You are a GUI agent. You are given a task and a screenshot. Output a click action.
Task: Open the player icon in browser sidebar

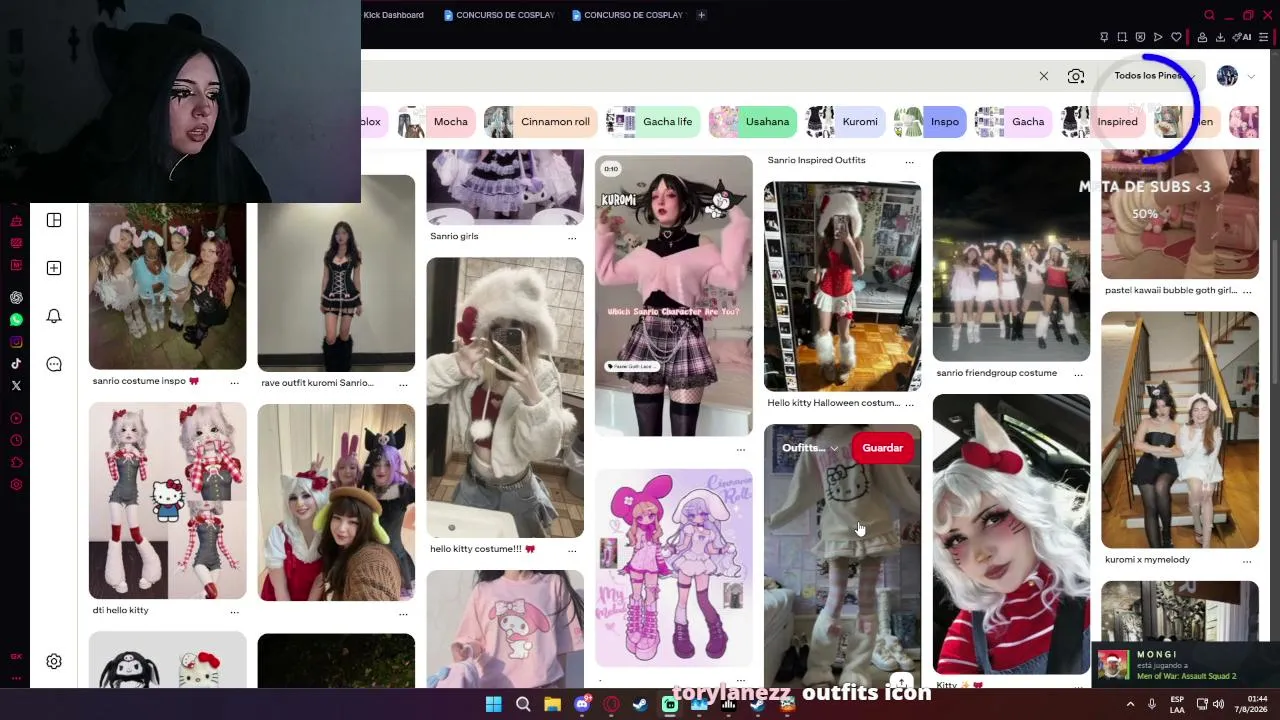pyautogui.click(x=16, y=419)
